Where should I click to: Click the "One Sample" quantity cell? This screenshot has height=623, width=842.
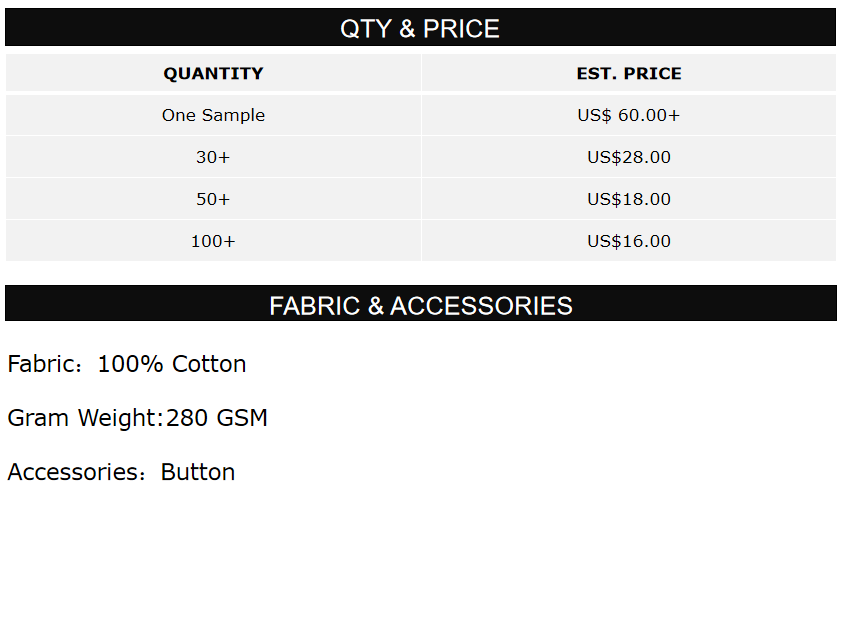pyautogui.click(x=213, y=115)
